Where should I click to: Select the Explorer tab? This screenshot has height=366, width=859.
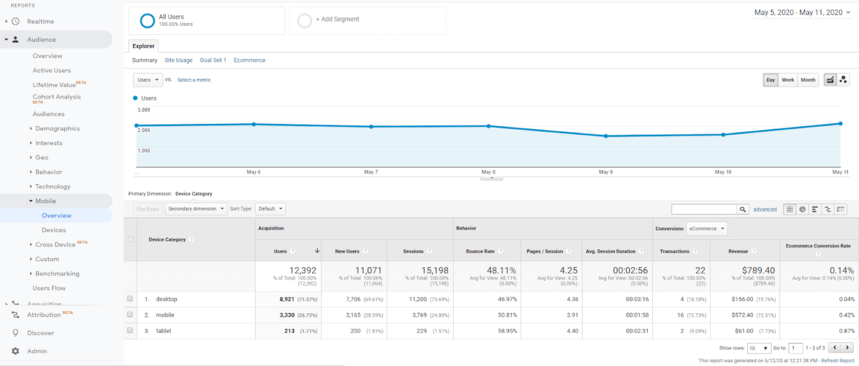pos(144,46)
